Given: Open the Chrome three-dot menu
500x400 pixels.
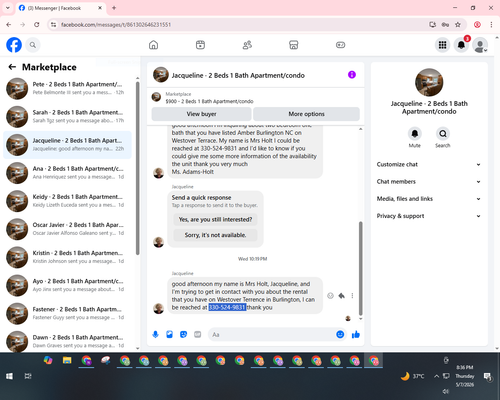Looking at the screenshot, I should click(x=491, y=25).
